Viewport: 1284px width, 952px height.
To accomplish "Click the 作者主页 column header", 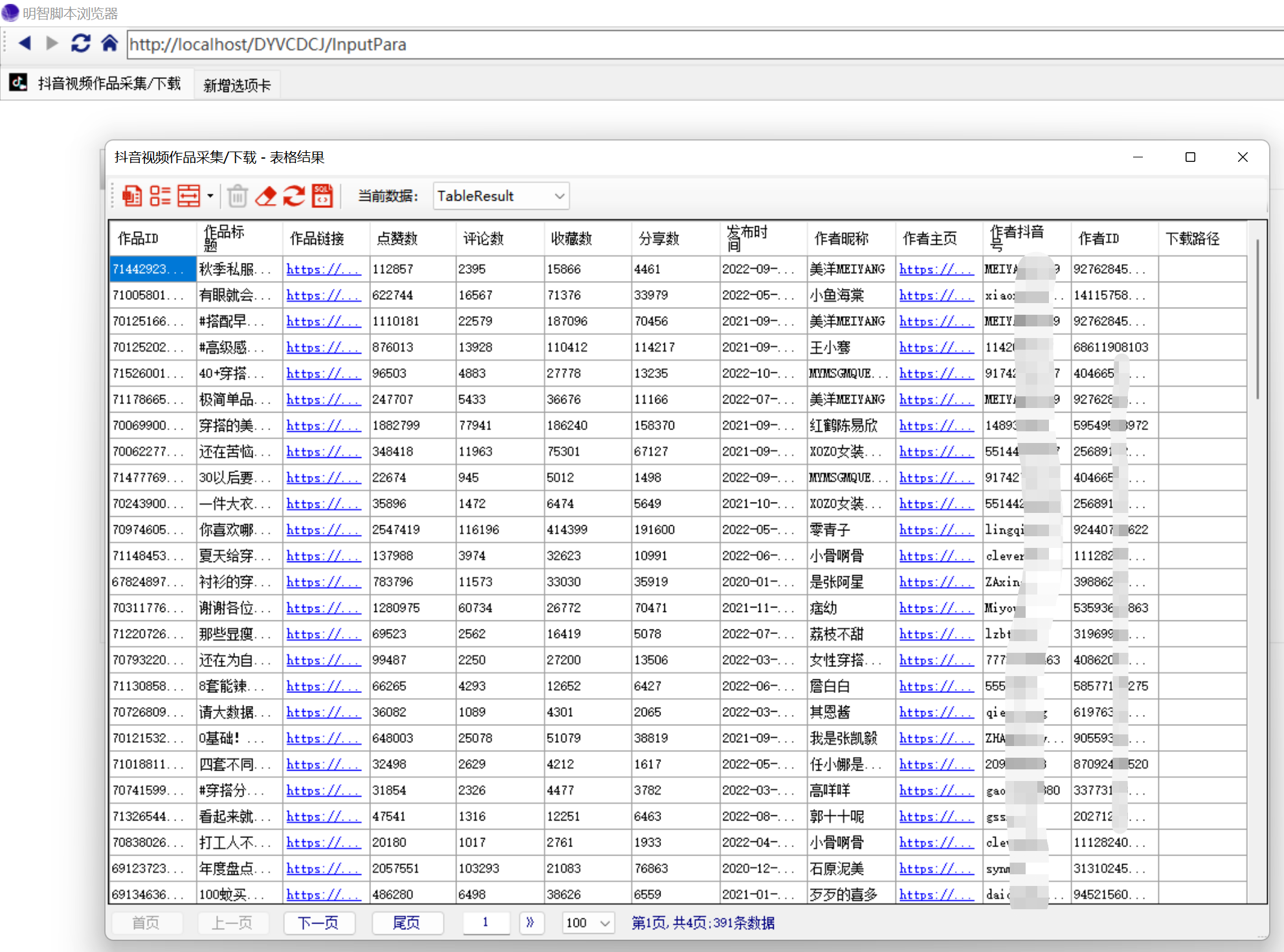I will [939, 238].
